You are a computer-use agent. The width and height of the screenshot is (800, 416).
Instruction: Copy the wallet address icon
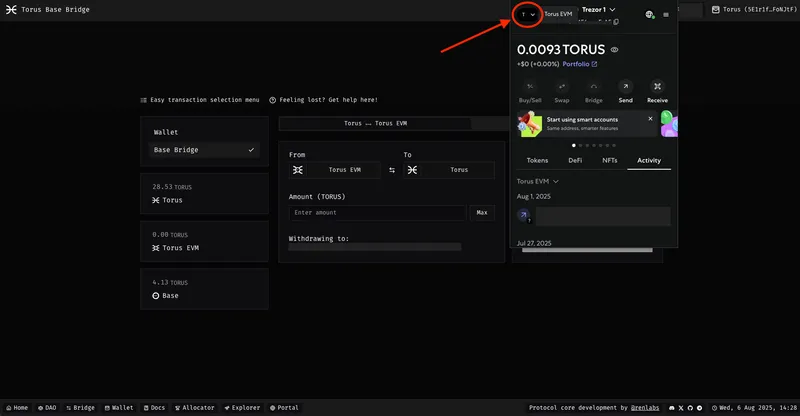click(616, 22)
